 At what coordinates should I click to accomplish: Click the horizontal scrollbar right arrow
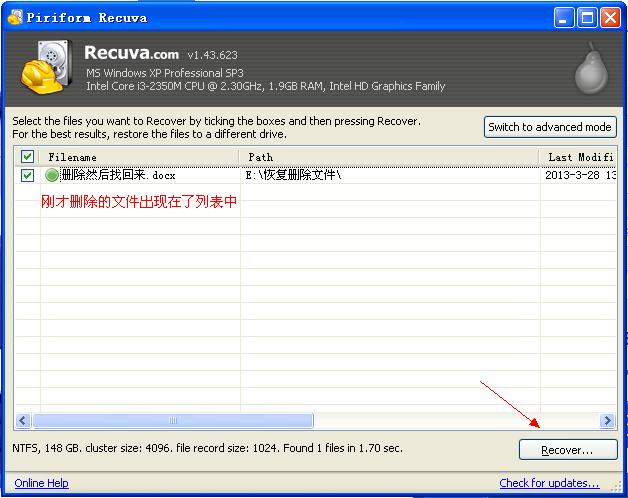point(607,421)
